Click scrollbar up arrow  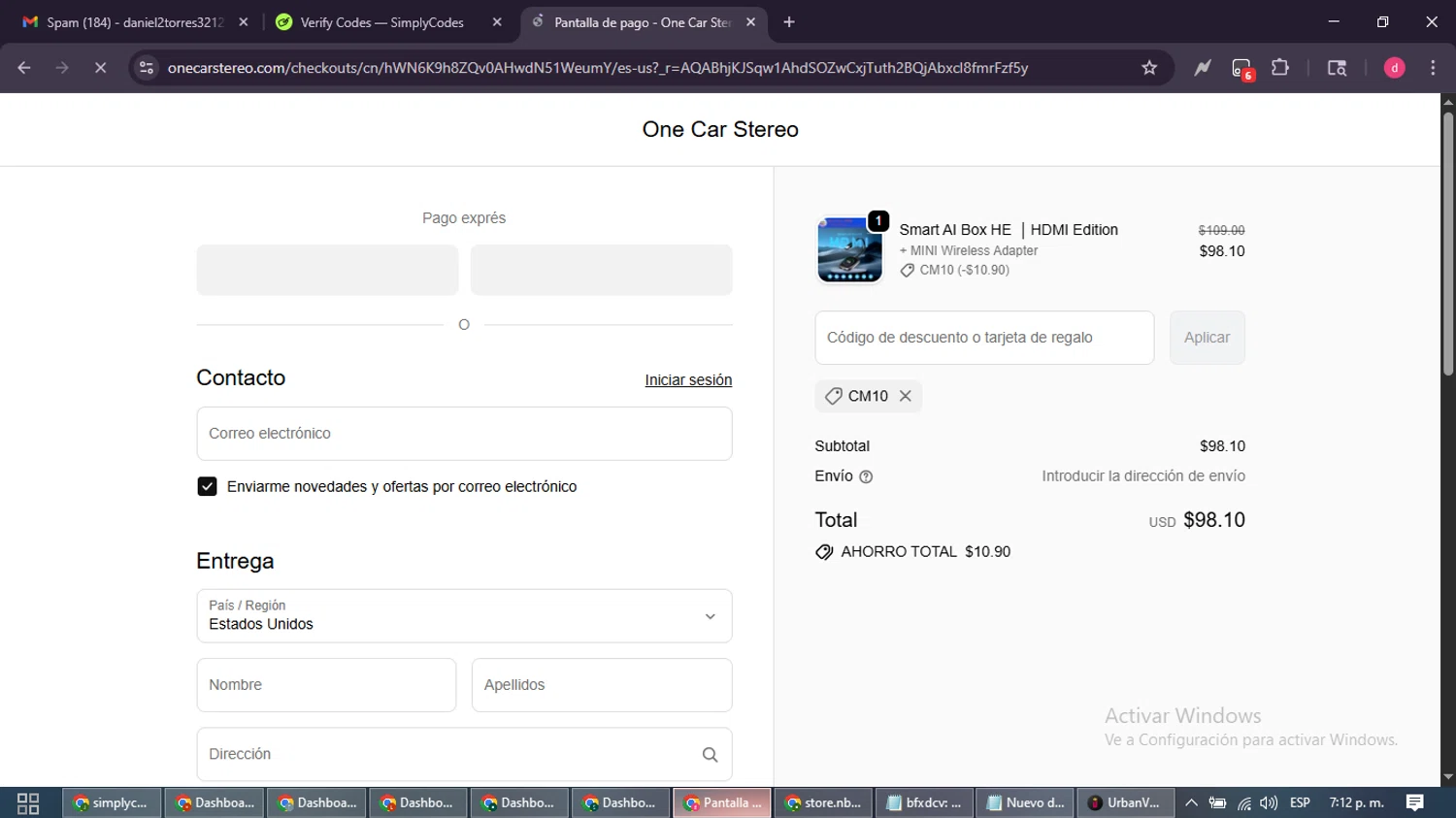coord(1448,101)
